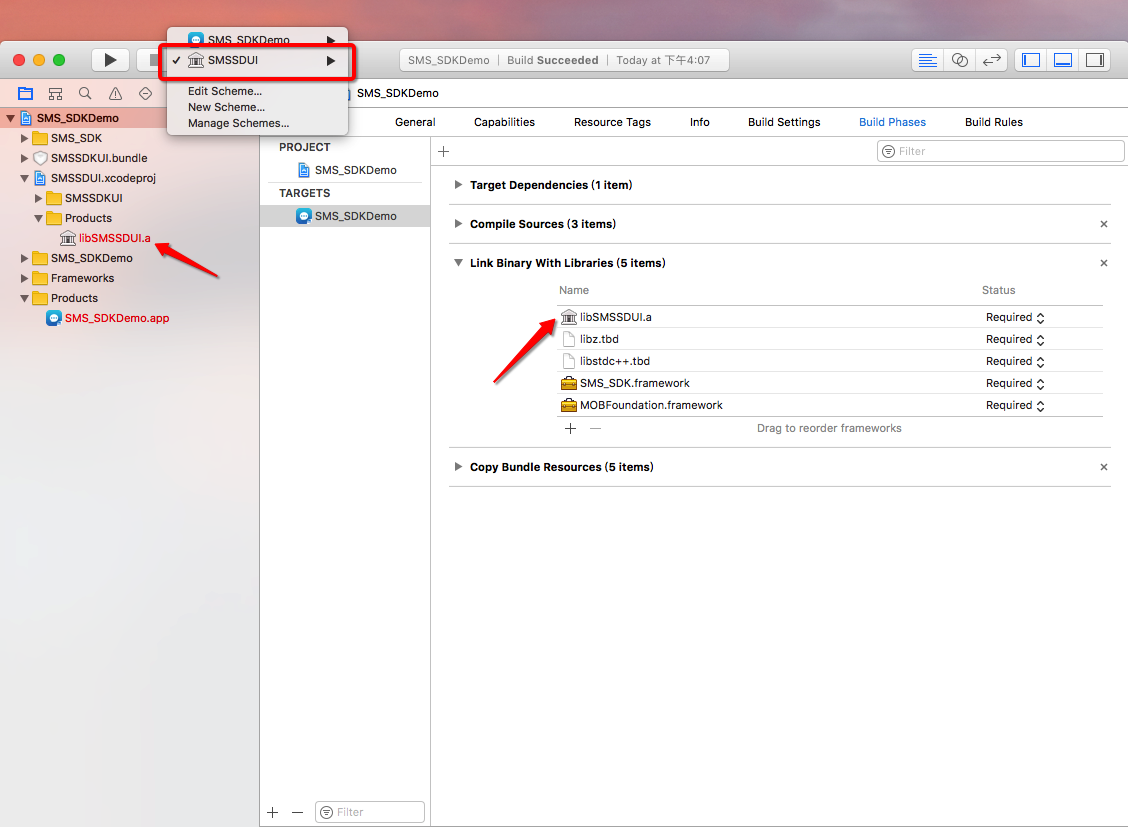This screenshot has width=1128, height=827.
Task: Collapse SMS_SDKDemo root project tree
Action: 11,118
